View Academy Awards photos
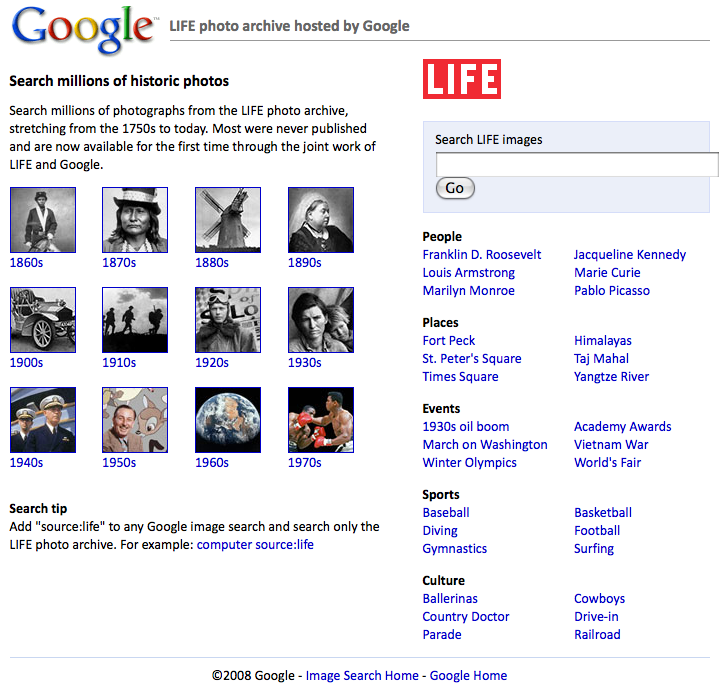 (x=623, y=427)
